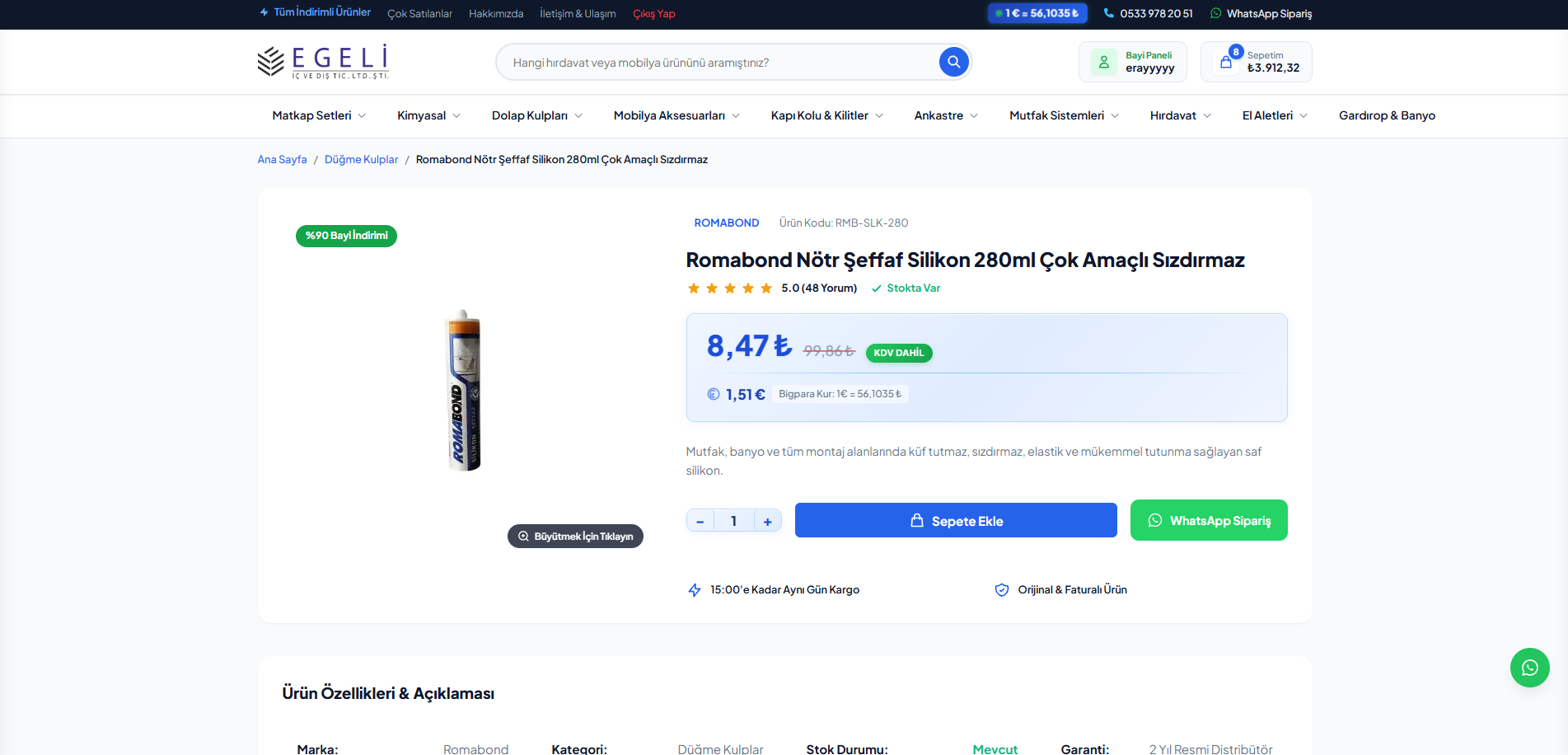Click the product title heading
Viewport: 1568px width, 755px height.
[965, 260]
